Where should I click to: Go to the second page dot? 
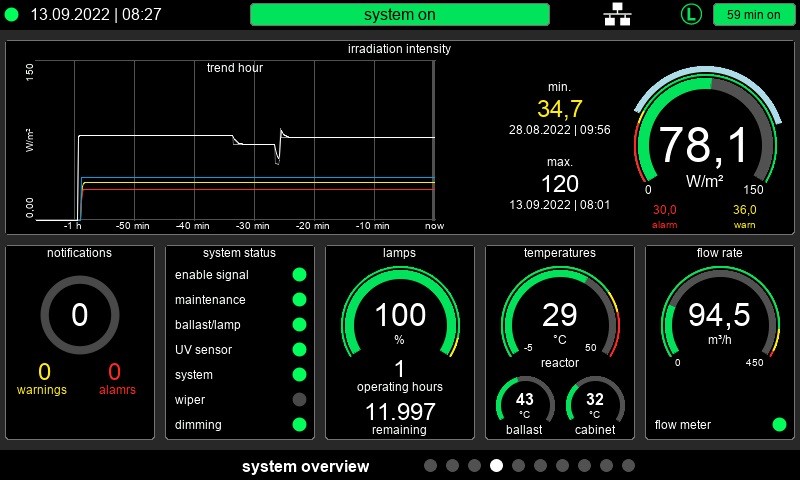click(x=453, y=465)
